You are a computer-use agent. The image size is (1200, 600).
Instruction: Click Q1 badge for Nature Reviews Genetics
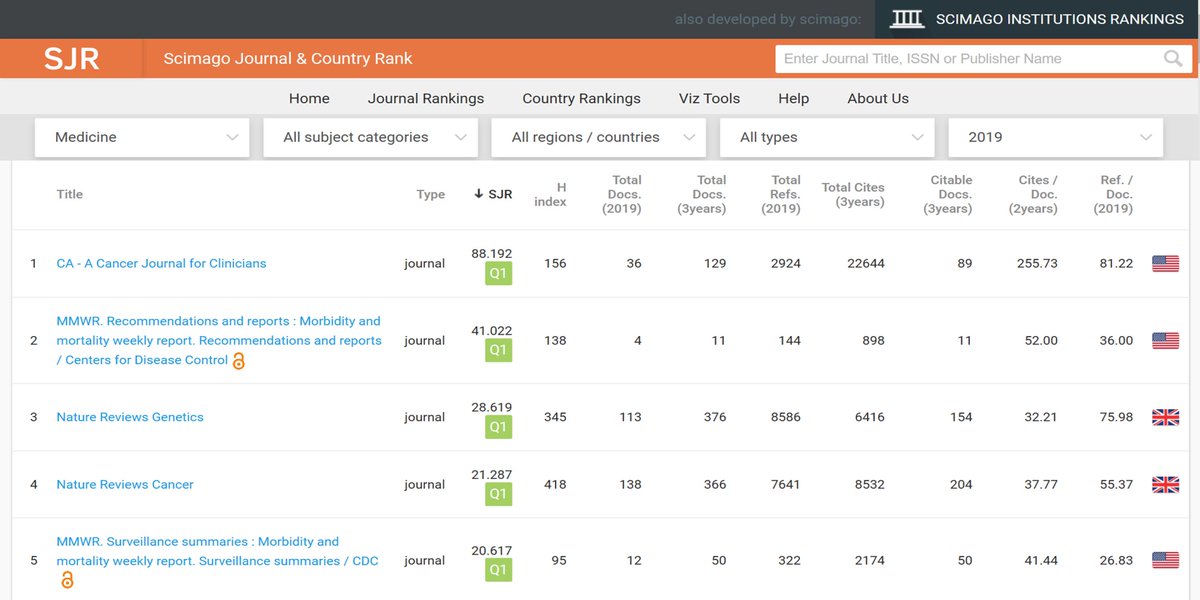(498, 427)
